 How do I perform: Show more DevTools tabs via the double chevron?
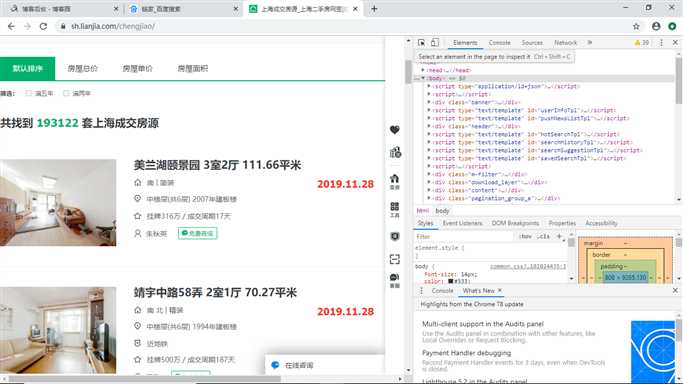tap(590, 43)
